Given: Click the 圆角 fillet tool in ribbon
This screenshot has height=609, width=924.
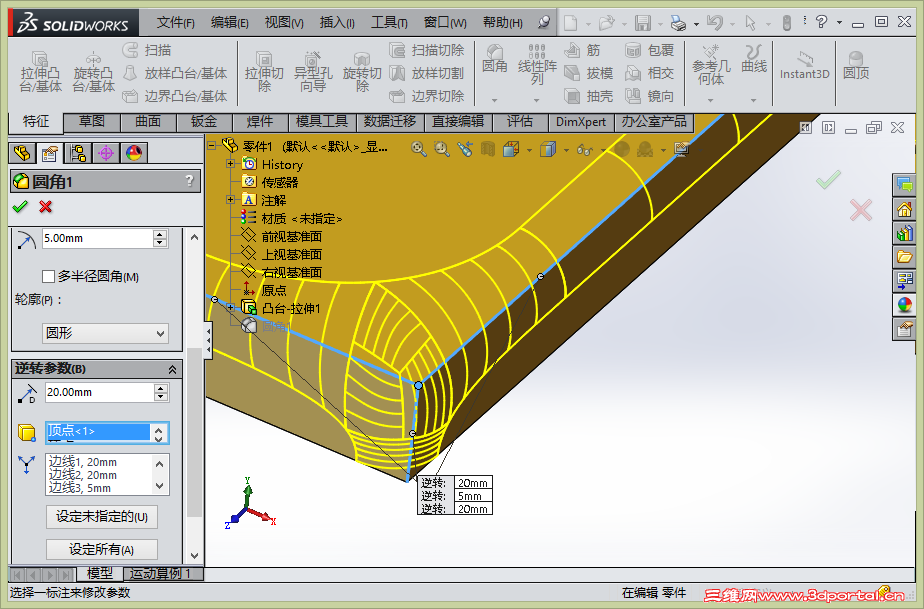Looking at the screenshot, I should (494, 59).
